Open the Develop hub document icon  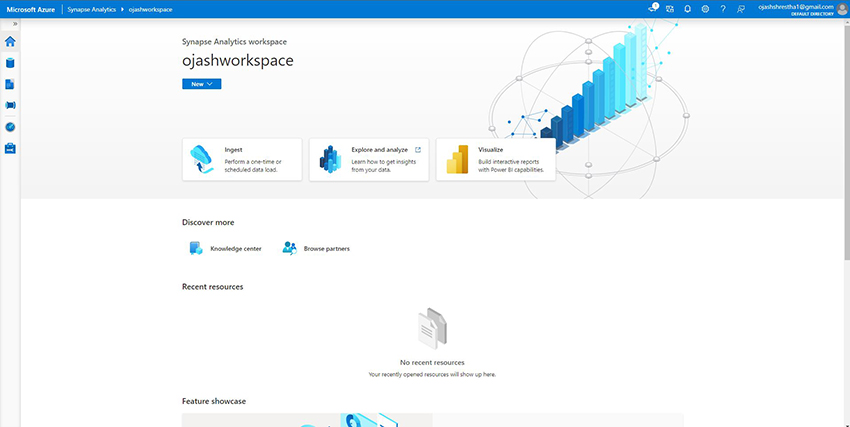click(10, 84)
